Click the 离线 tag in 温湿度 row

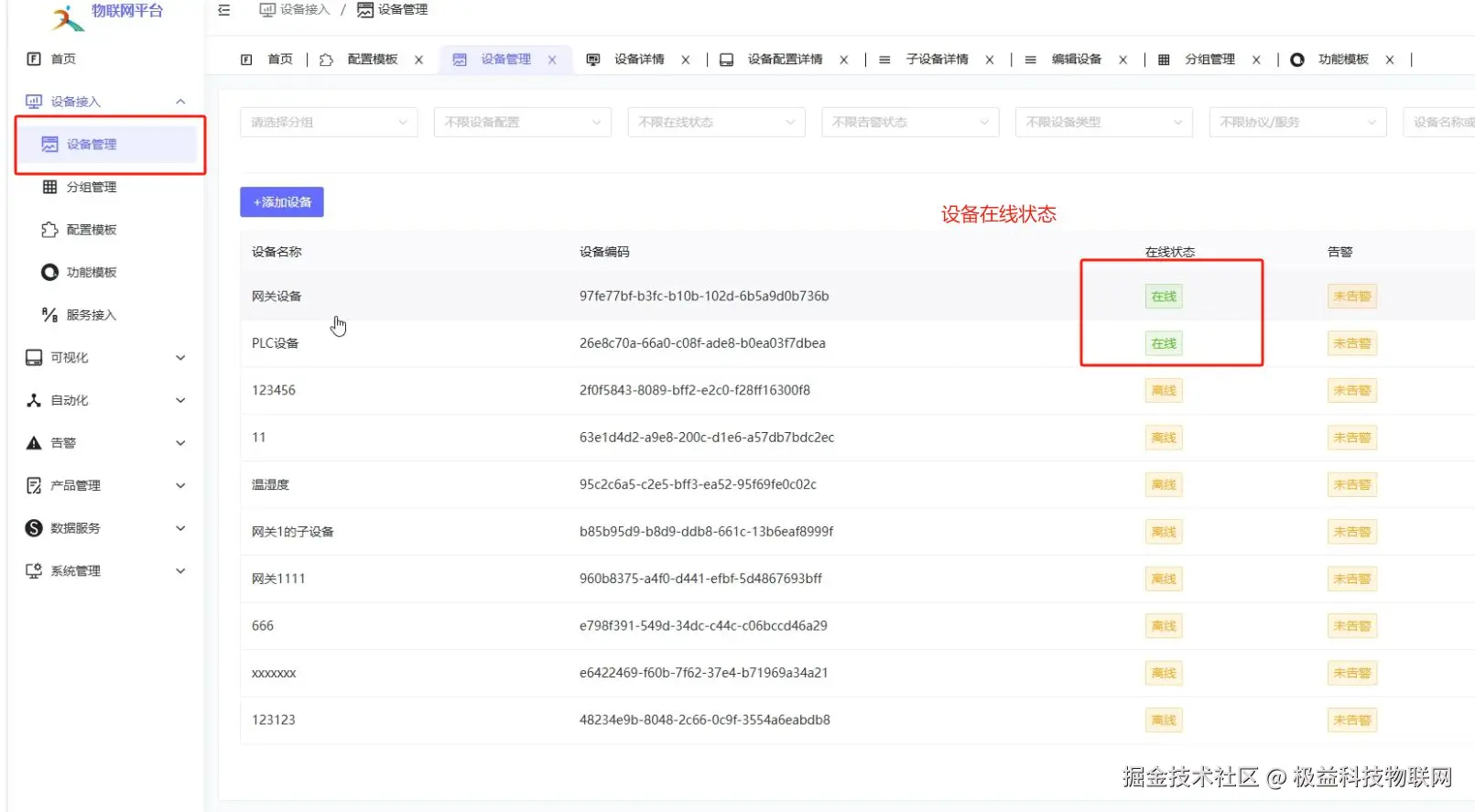[x=1164, y=485]
